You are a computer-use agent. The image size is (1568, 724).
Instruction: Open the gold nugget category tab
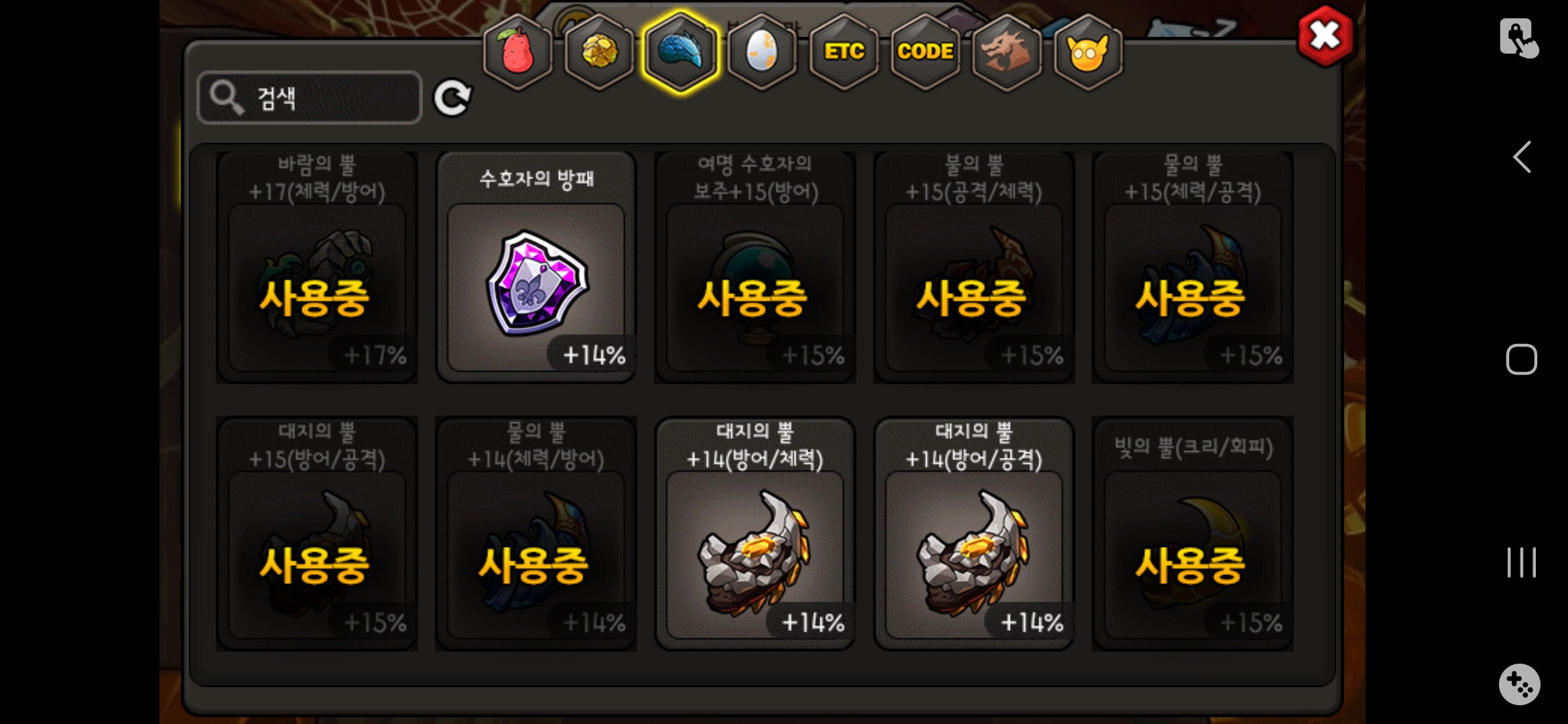(599, 52)
